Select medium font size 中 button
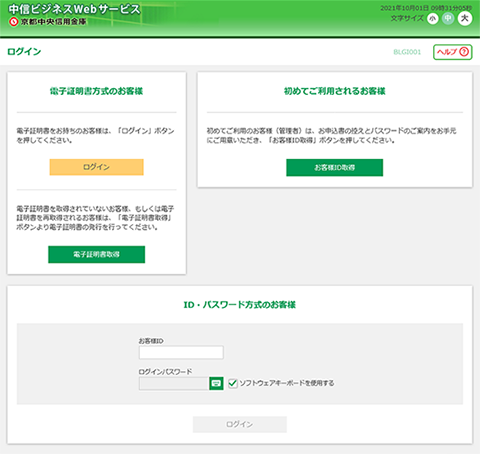Screen dimensions: 480x454 448,19
